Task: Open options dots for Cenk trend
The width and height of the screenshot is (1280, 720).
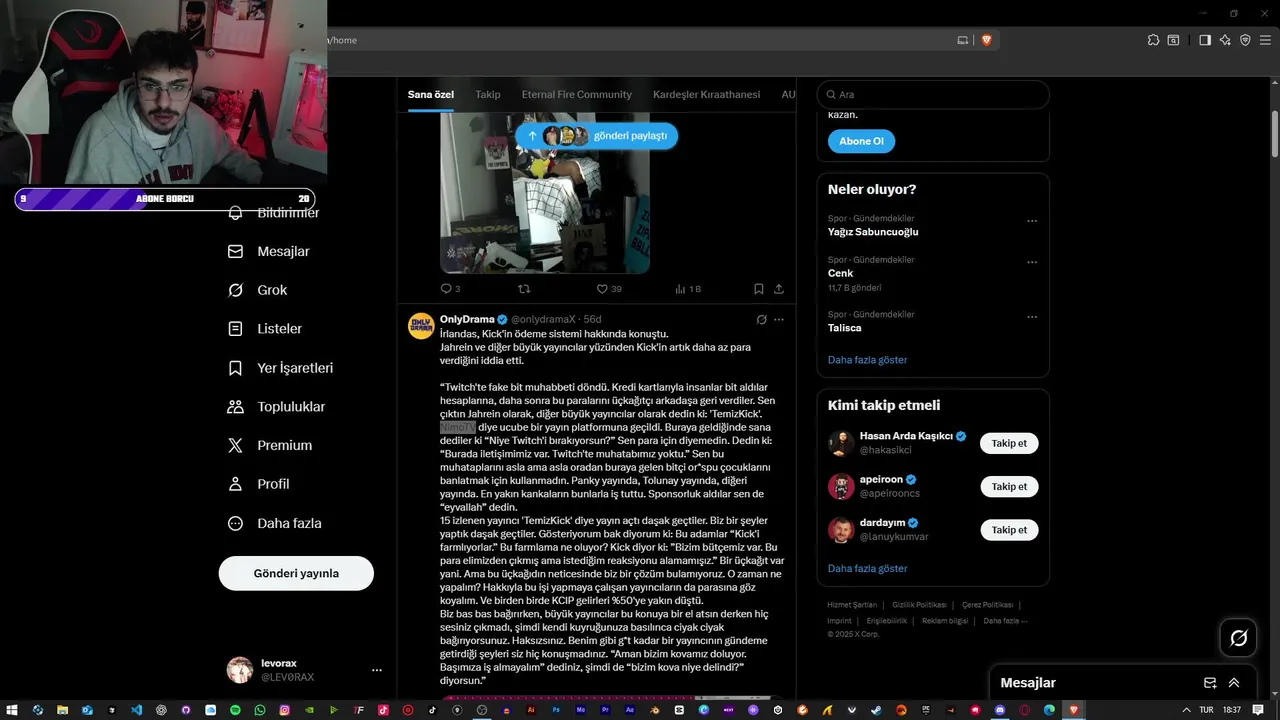Action: pyautogui.click(x=1032, y=262)
